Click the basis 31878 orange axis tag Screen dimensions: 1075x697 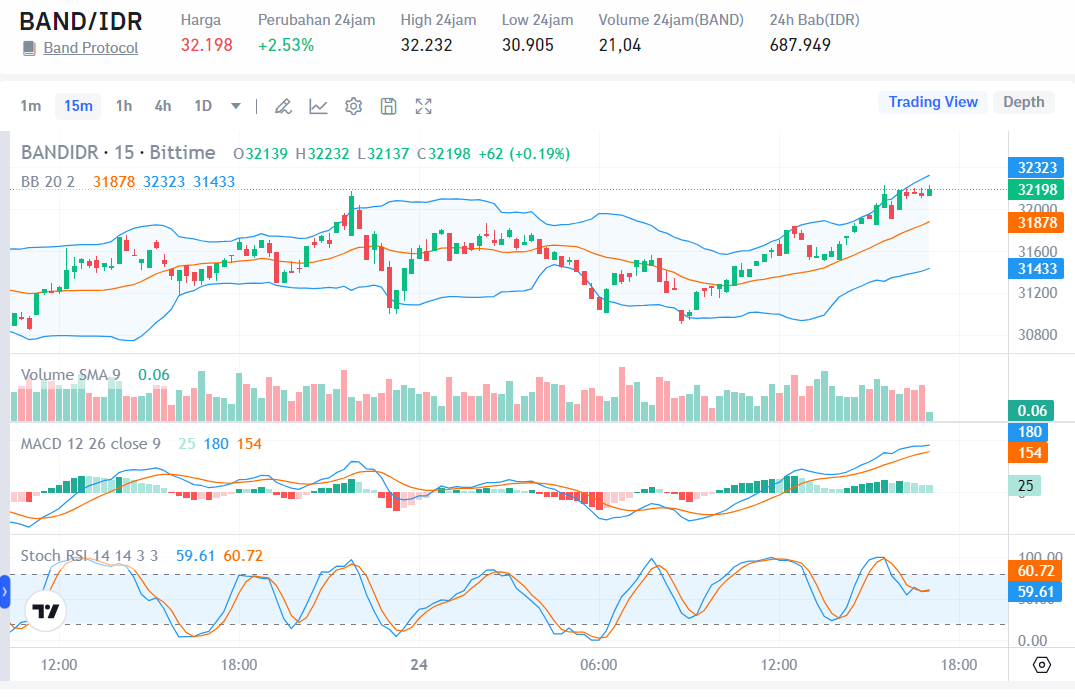pos(1036,223)
